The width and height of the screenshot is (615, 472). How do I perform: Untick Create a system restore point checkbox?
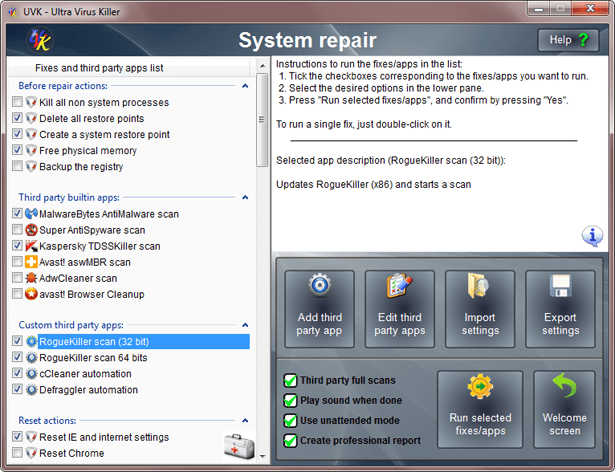point(17,134)
